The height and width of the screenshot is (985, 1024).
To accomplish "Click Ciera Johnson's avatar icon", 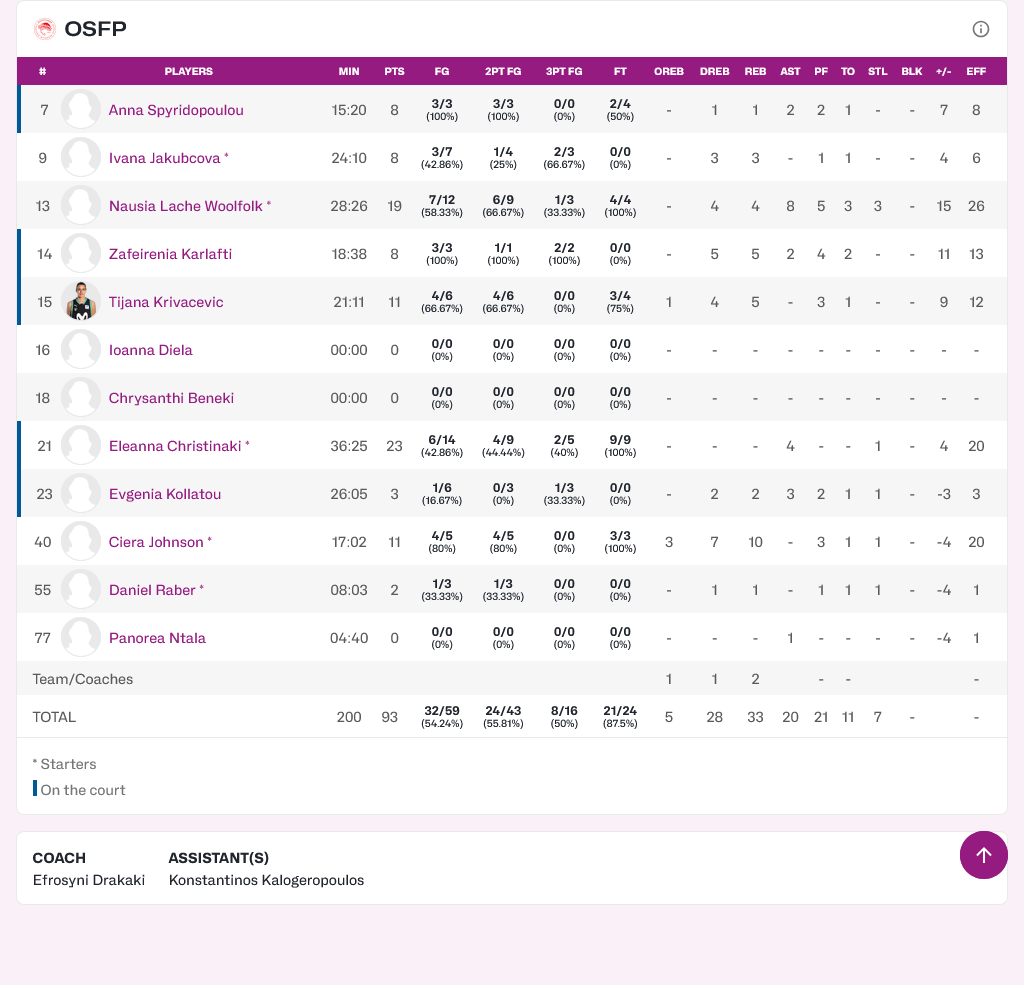I will tap(81, 542).
